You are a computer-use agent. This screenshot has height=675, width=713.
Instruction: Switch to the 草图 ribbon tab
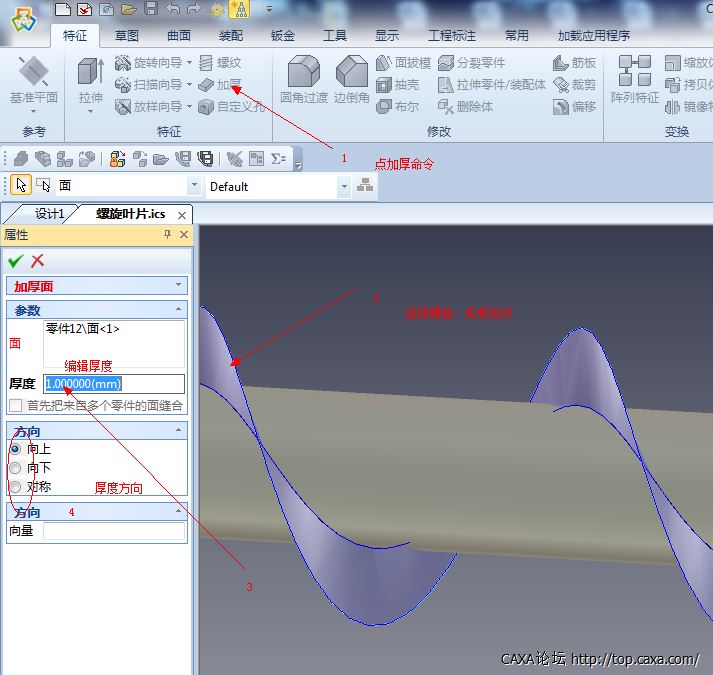tap(127, 35)
